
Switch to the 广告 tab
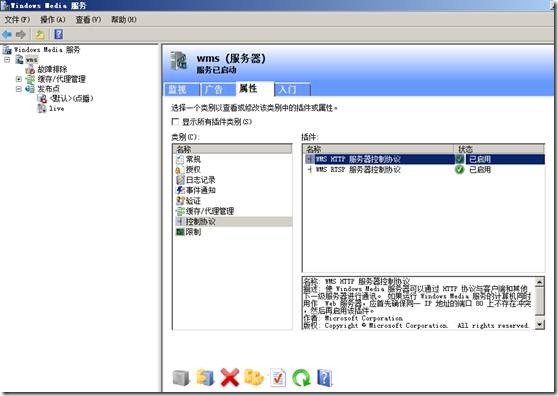coord(217,89)
